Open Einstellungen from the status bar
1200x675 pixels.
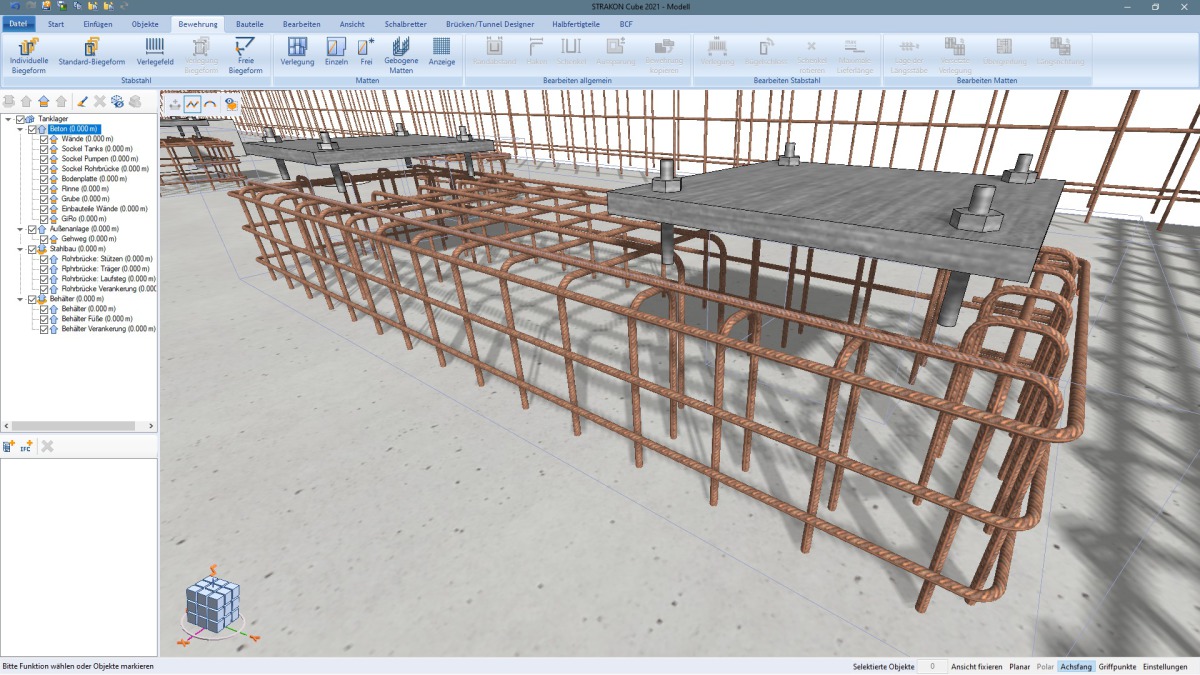(1165, 666)
